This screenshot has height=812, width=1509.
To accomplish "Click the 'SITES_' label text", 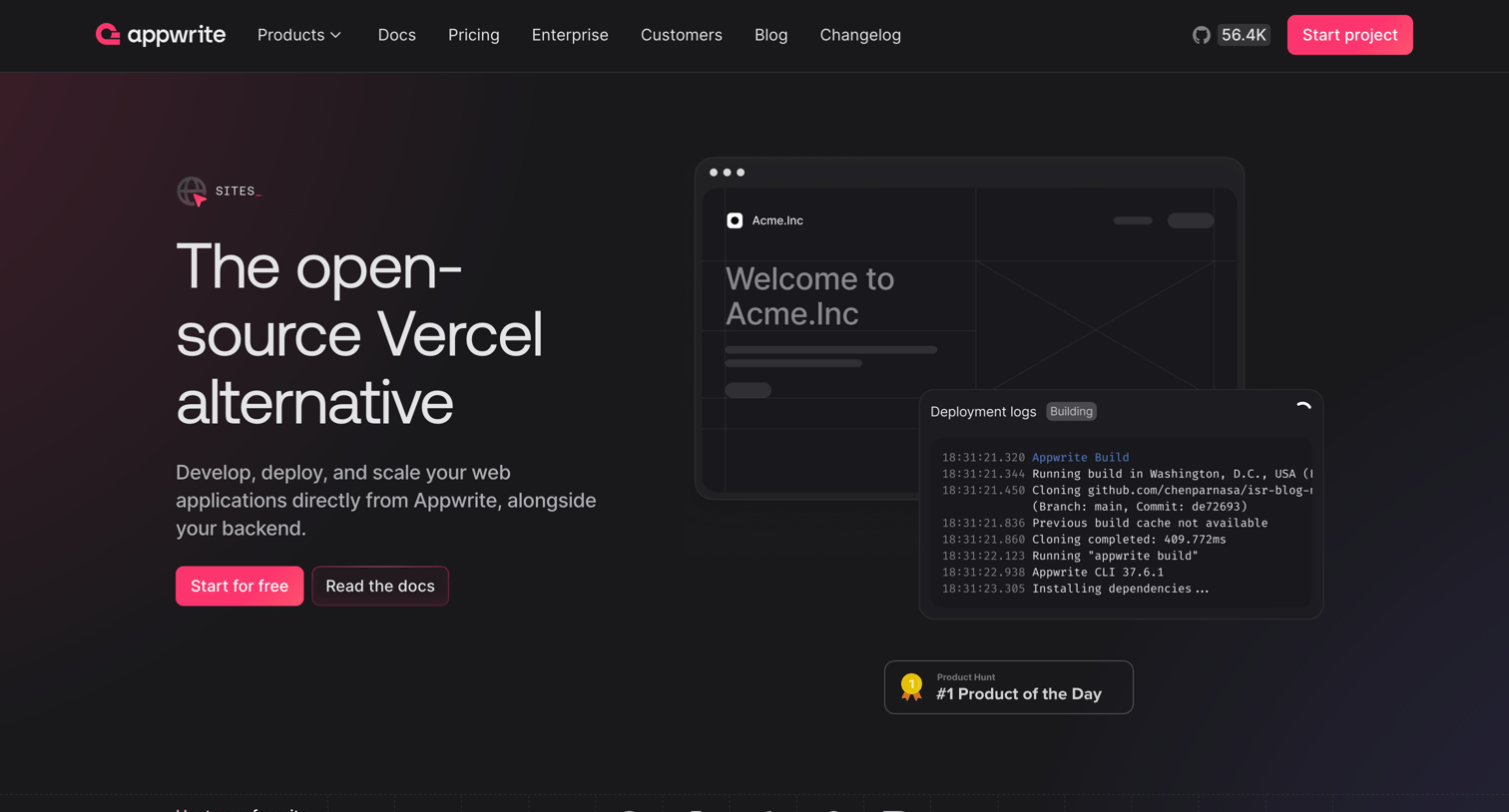I will pyautogui.click(x=238, y=191).
